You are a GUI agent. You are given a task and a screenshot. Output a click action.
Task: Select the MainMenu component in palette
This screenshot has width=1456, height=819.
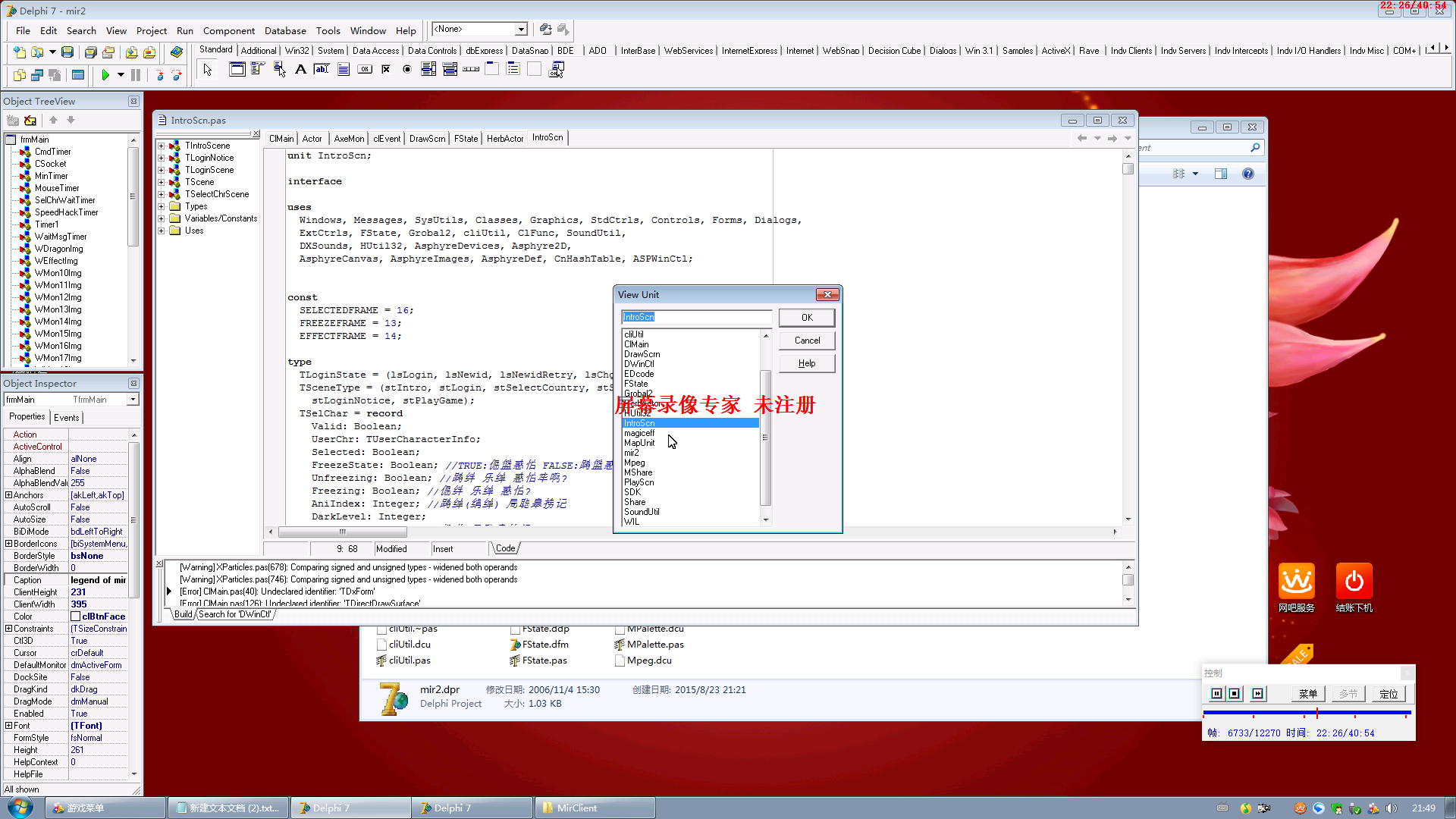coord(258,70)
